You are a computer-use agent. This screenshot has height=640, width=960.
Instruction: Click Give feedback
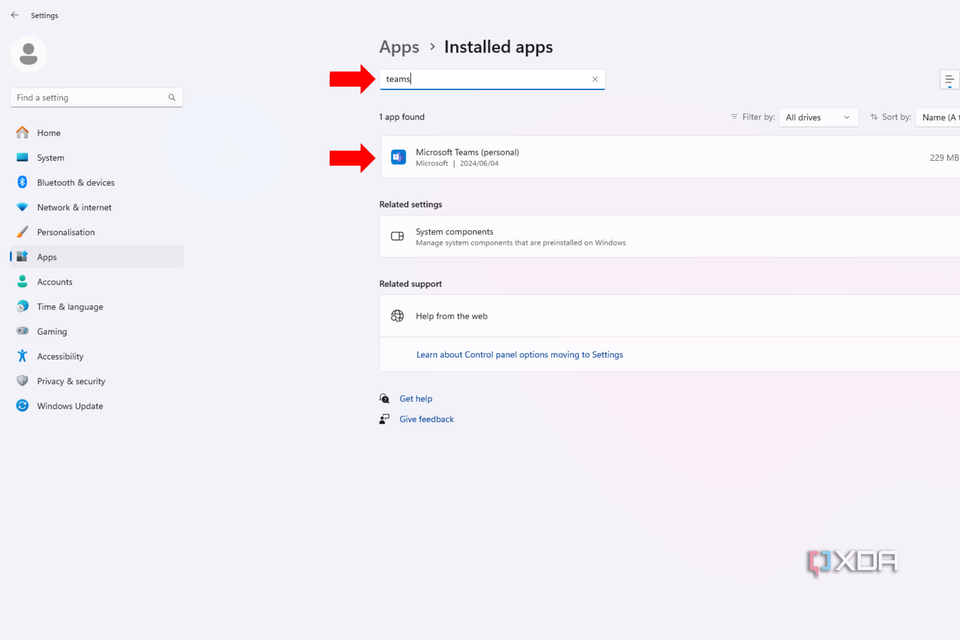coord(427,419)
